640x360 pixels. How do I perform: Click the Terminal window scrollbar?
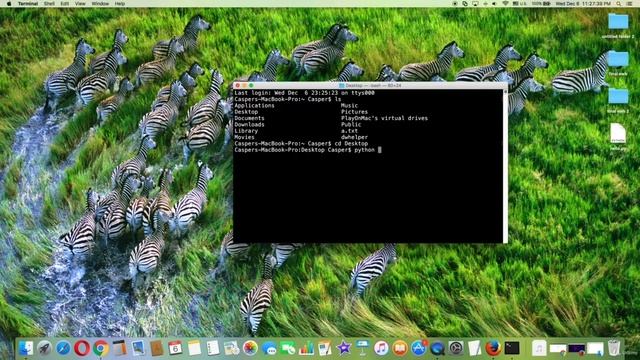[x=505, y=165]
